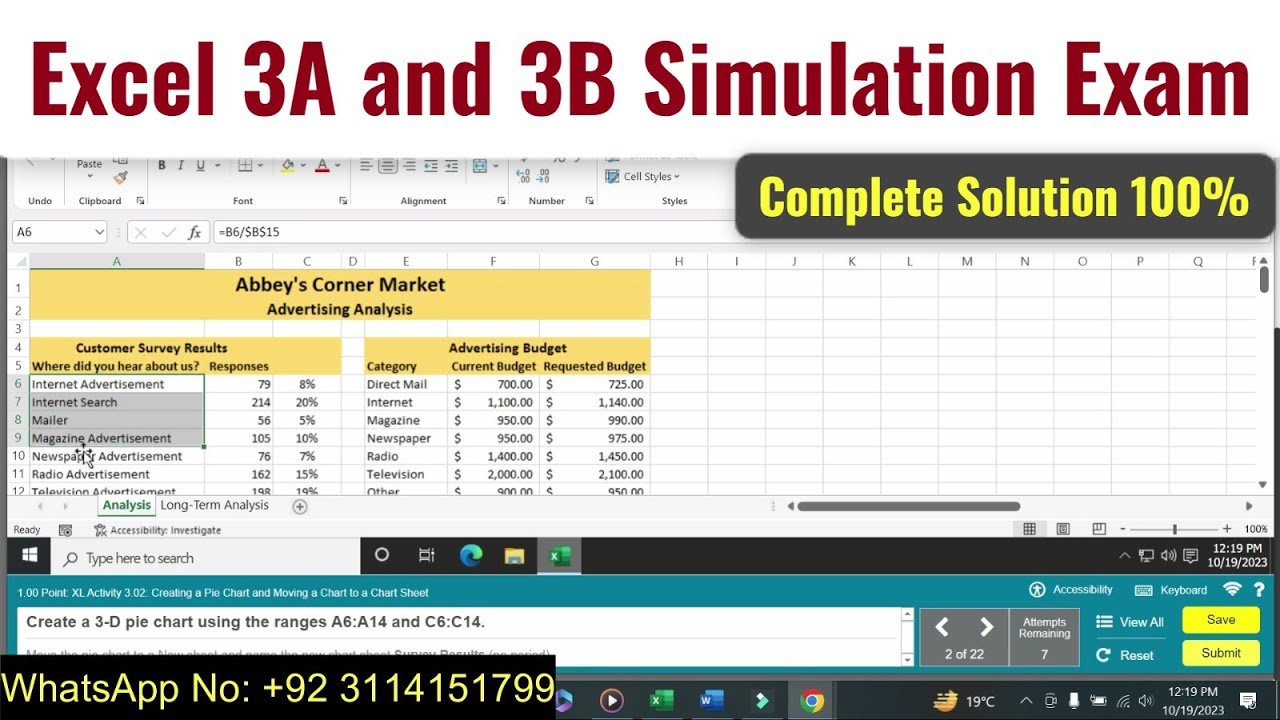Image resolution: width=1280 pixels, height=720 pixels.
Task: Click Accessibility: Investigate in status bar
Action: tap(157, 530)
